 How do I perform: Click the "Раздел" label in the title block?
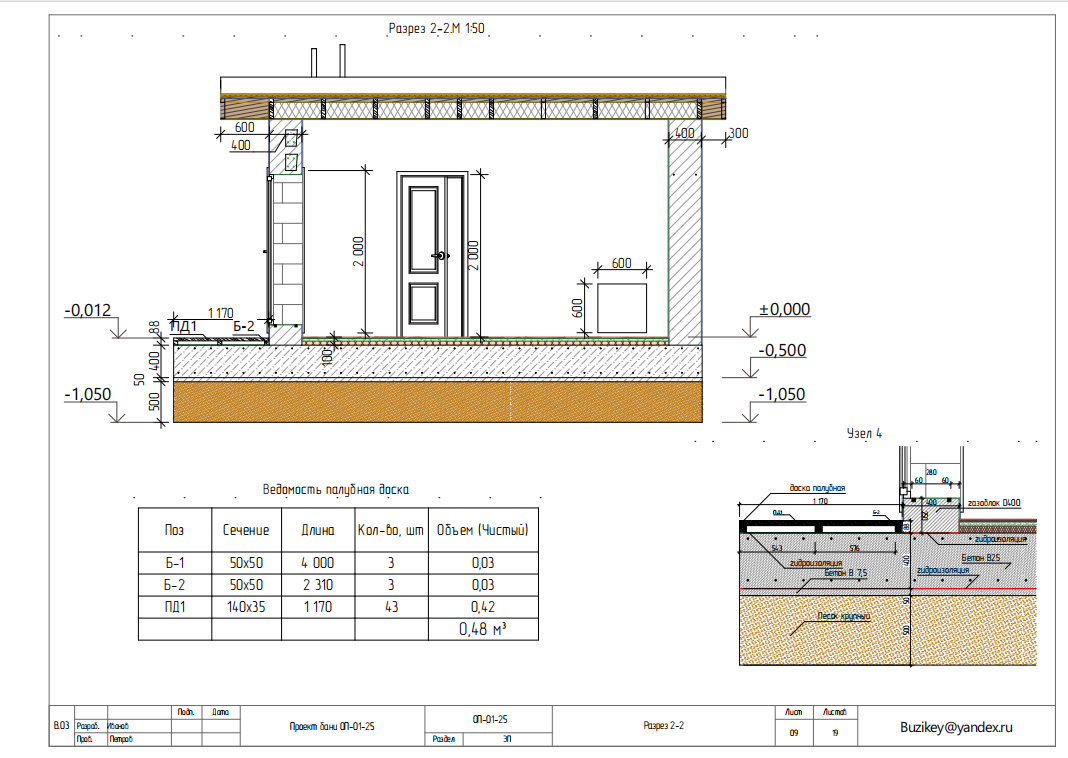pos(443,739)
